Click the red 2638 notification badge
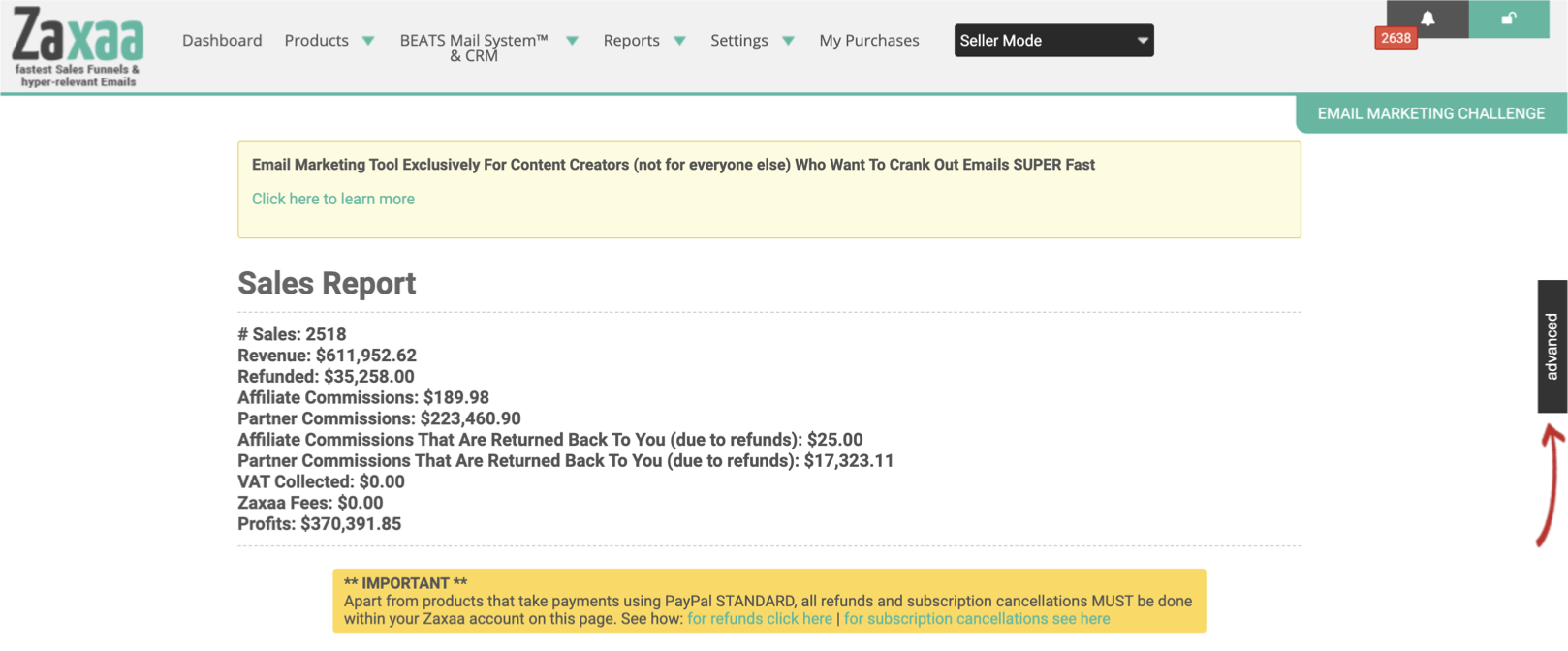This screenshot has width=1568, height=651. click(1396, 39)
